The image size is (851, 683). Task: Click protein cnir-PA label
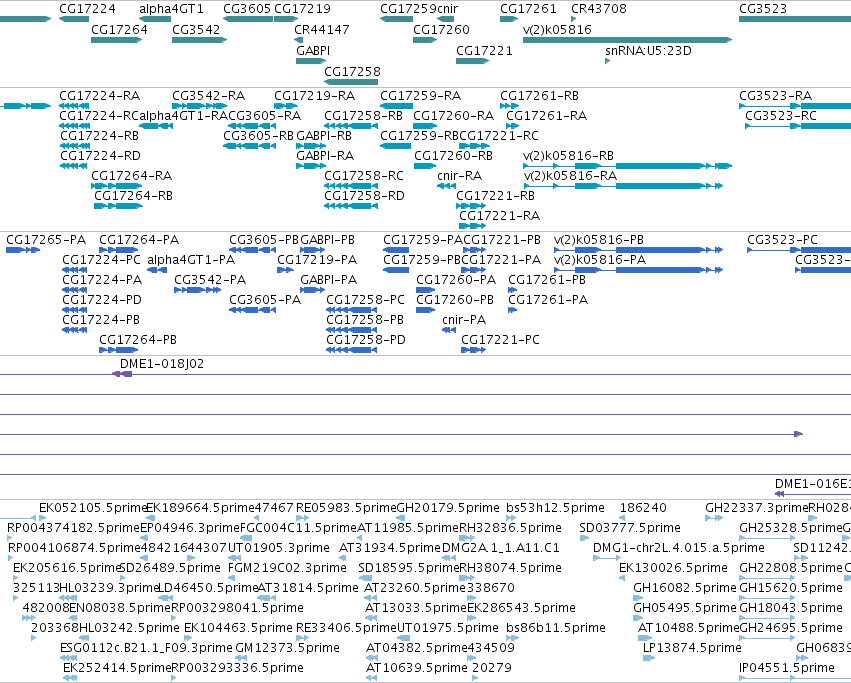coord(463,320)
